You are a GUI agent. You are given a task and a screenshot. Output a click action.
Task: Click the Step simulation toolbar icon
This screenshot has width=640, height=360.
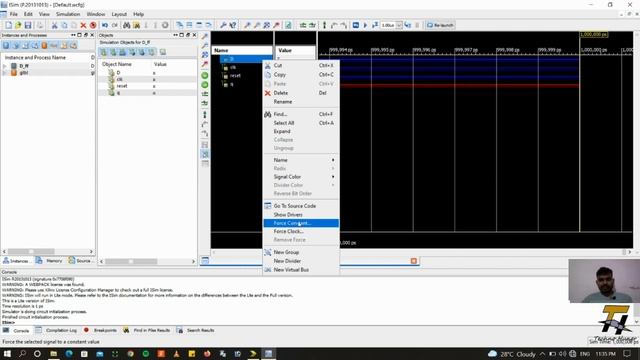pos(408,25)
